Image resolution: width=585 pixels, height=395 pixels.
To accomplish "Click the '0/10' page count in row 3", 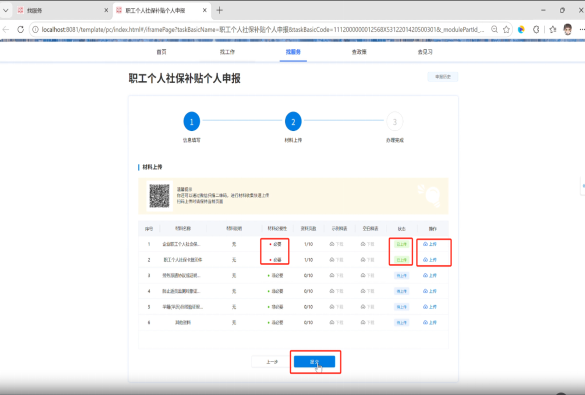I will (309, 276).
